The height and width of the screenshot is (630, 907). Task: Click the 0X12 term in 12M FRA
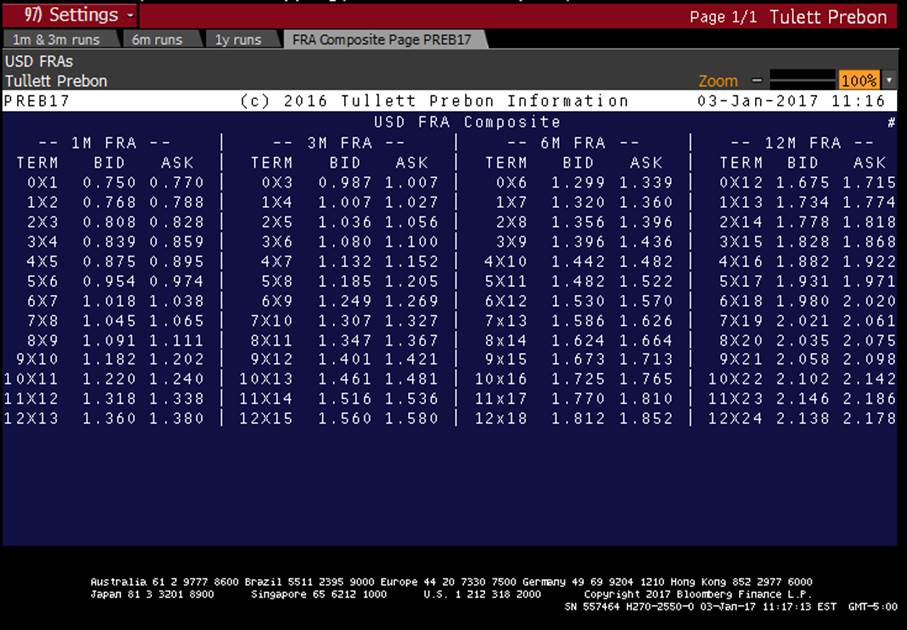[740, 183]
